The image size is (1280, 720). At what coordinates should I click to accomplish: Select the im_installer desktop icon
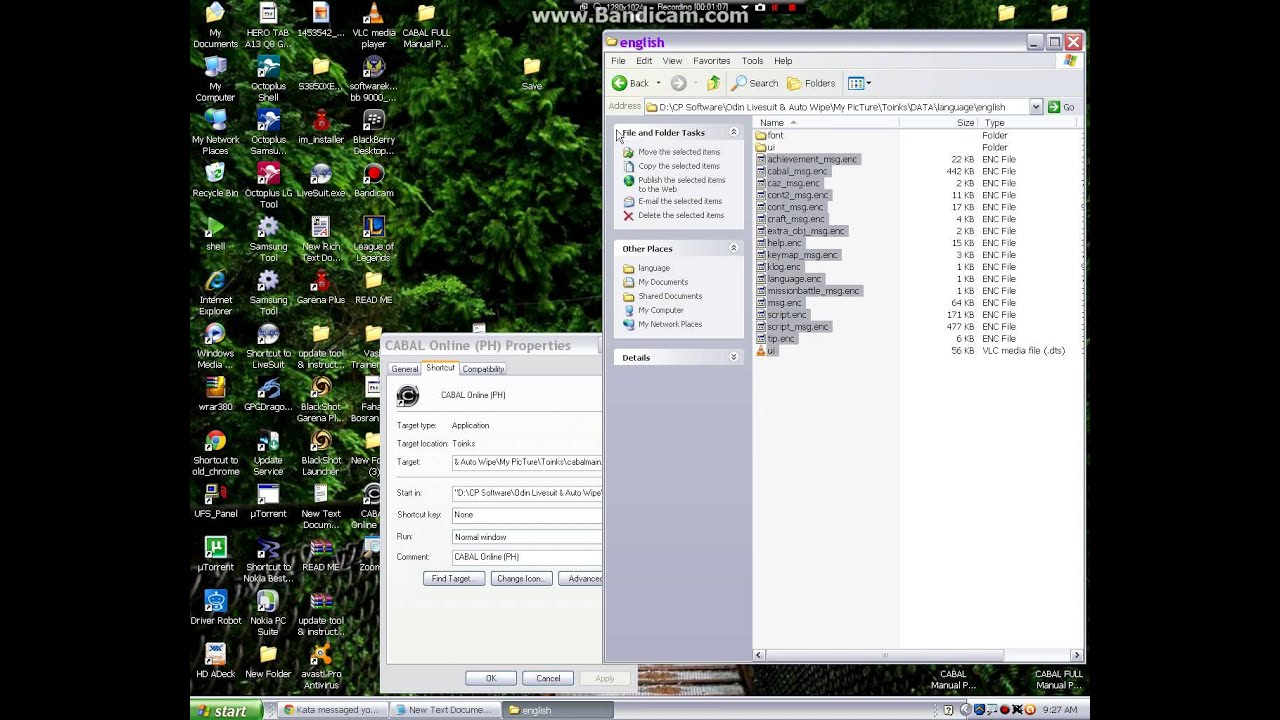[321, 126]
